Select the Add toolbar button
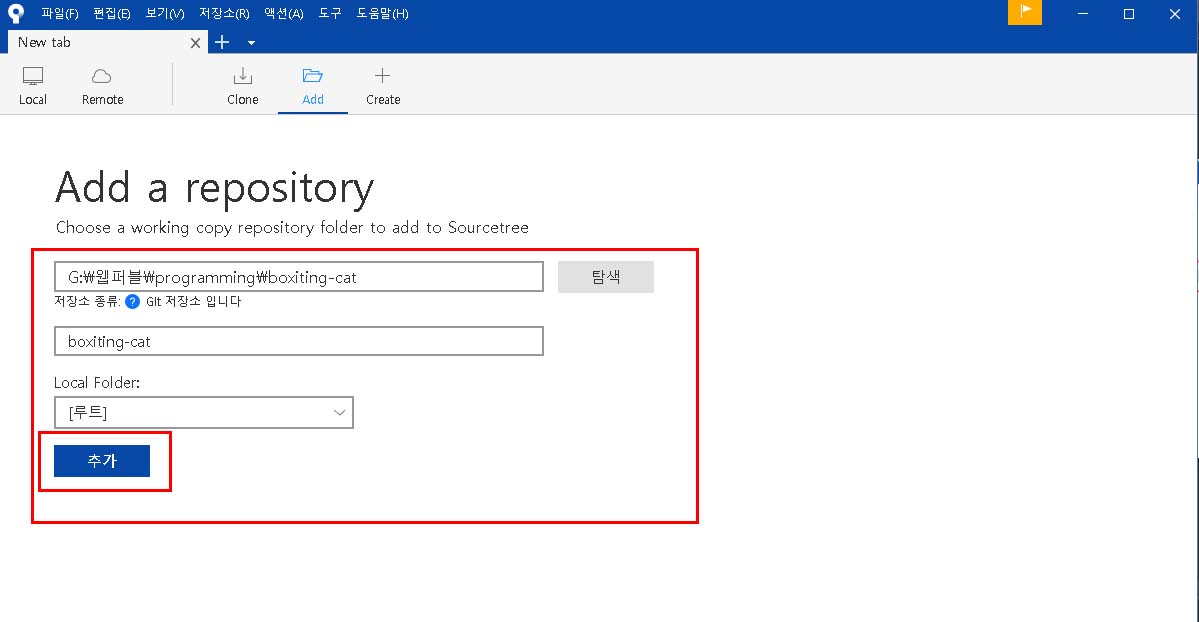 pos(313,85)
